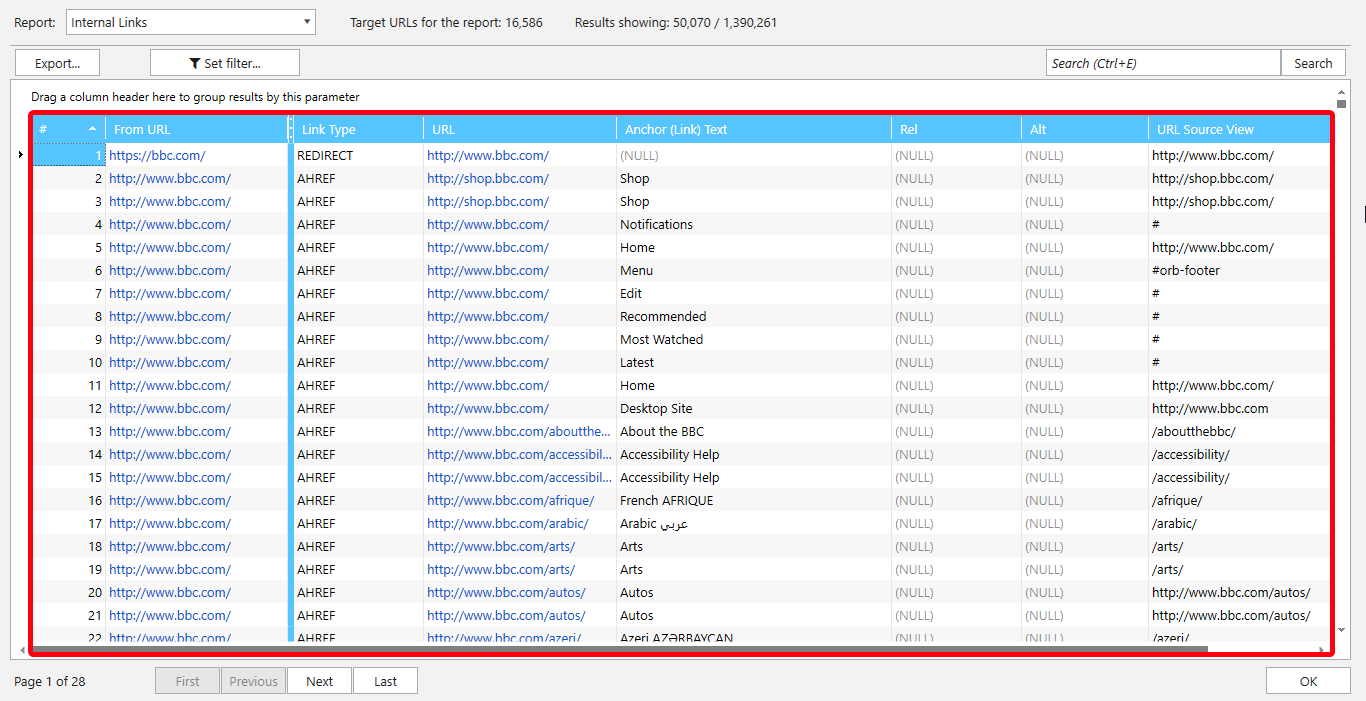1366x701 pixels.
Task: Click row number 10 cell
Action: click(69, 362)
